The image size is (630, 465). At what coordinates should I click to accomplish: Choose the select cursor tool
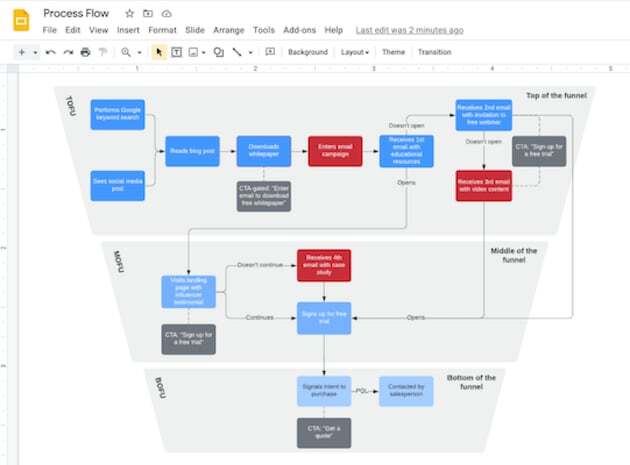tap(159, 52)
